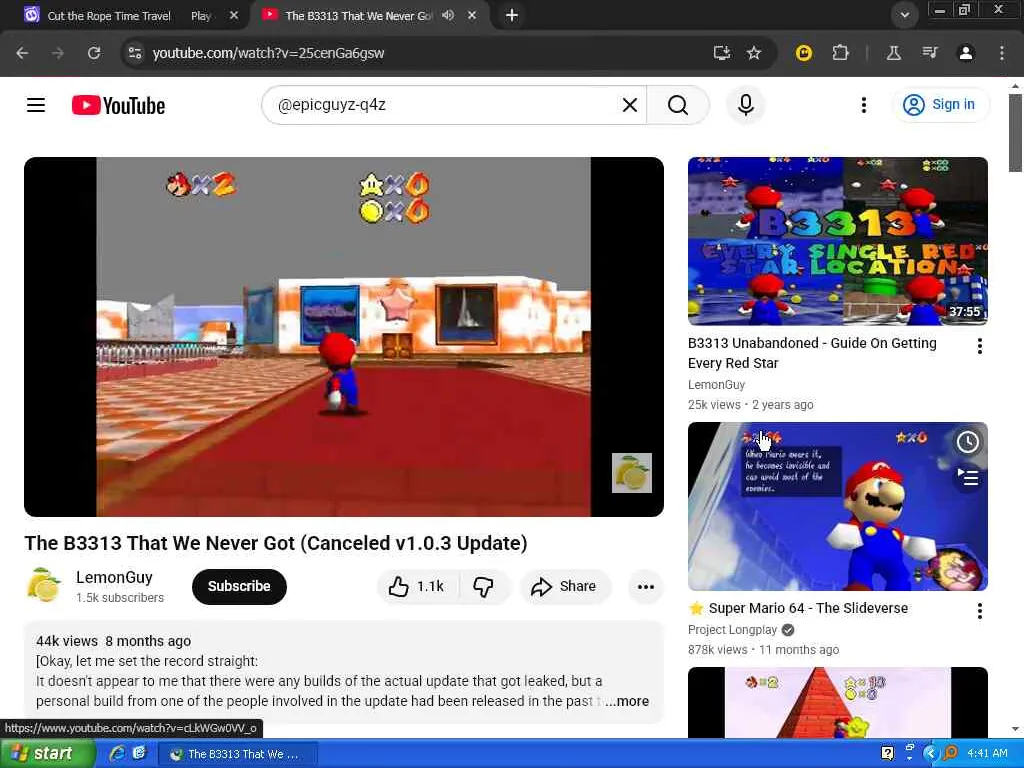Viewport: 1024px width, 768px height.
Task: Open a new browser tab
Action: click(512, 15)
